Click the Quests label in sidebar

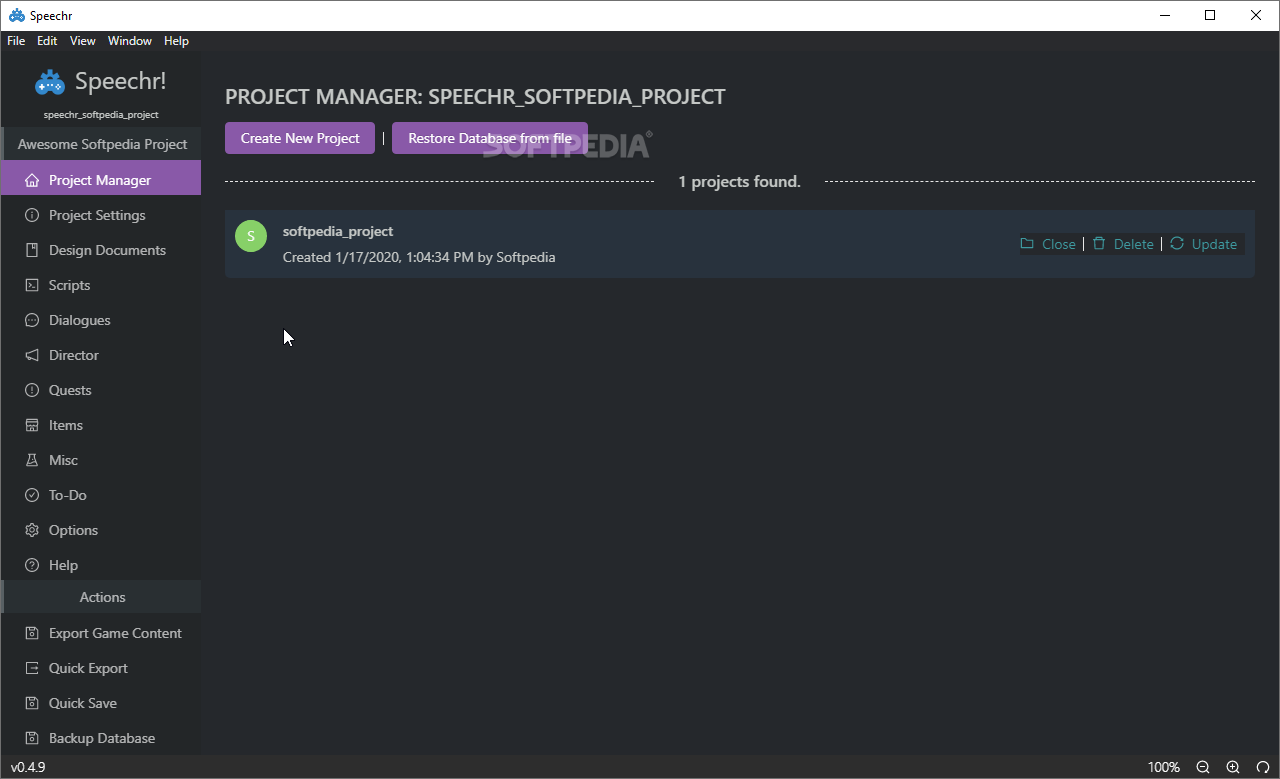tap(70, 390)
